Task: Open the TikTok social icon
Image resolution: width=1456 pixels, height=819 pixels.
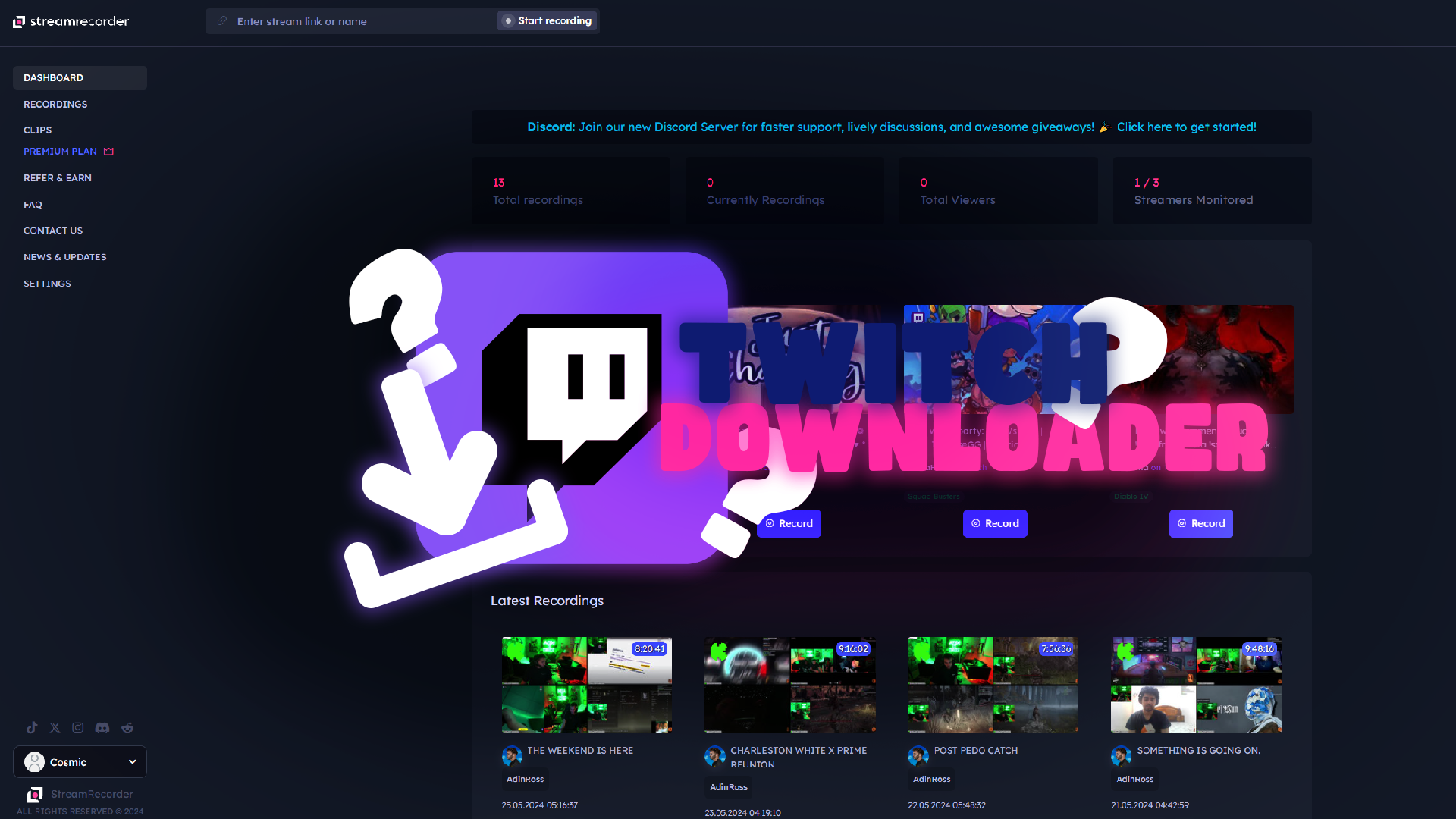Action: click(x=32, y=727)
